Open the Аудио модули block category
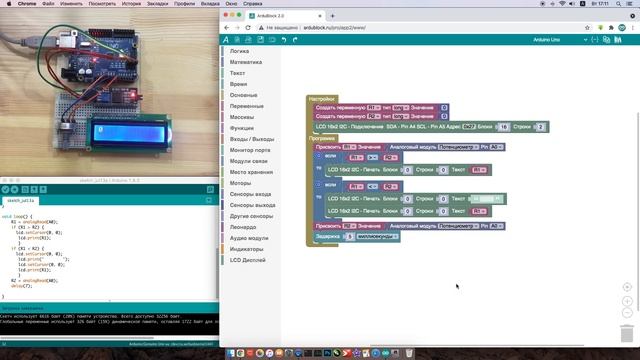The image size is (640, 360). (249, 238)
